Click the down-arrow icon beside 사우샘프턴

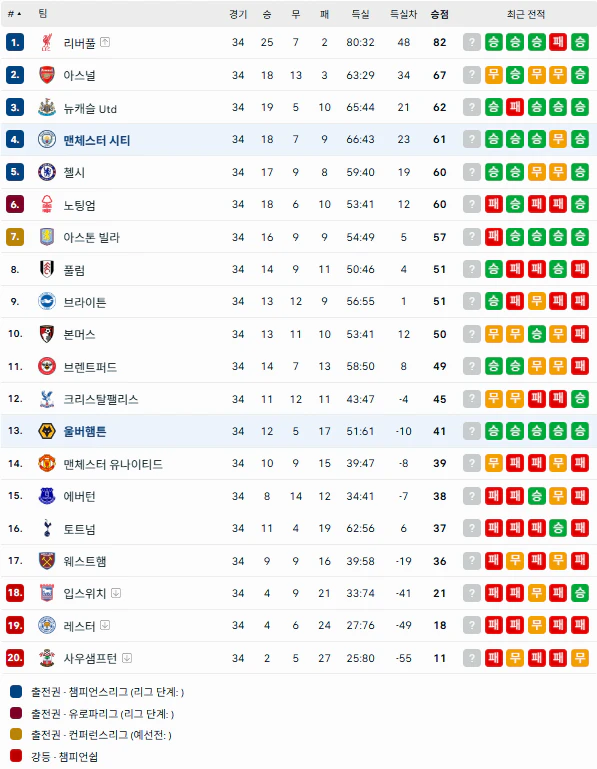point(127,658)
